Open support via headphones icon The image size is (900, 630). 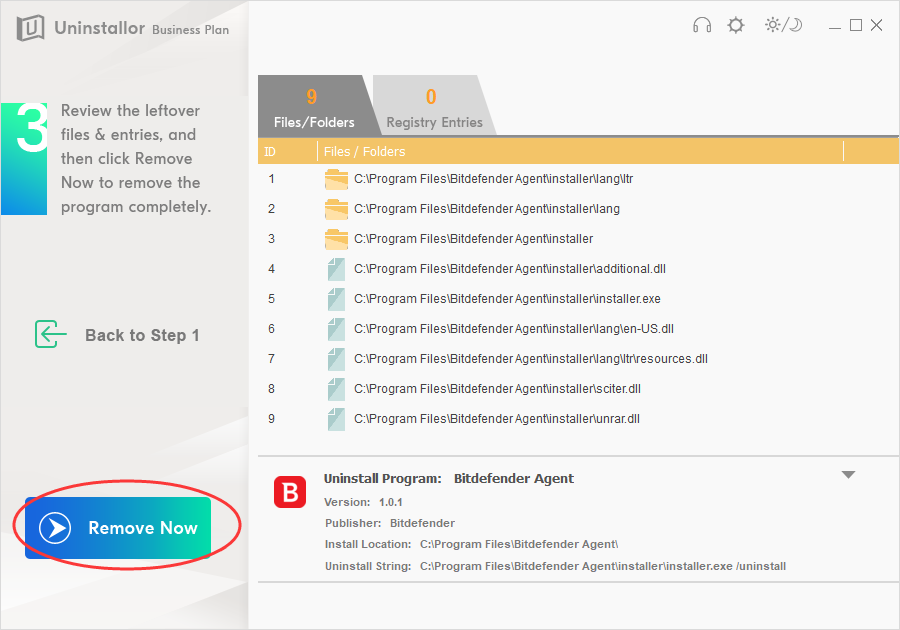701,25
